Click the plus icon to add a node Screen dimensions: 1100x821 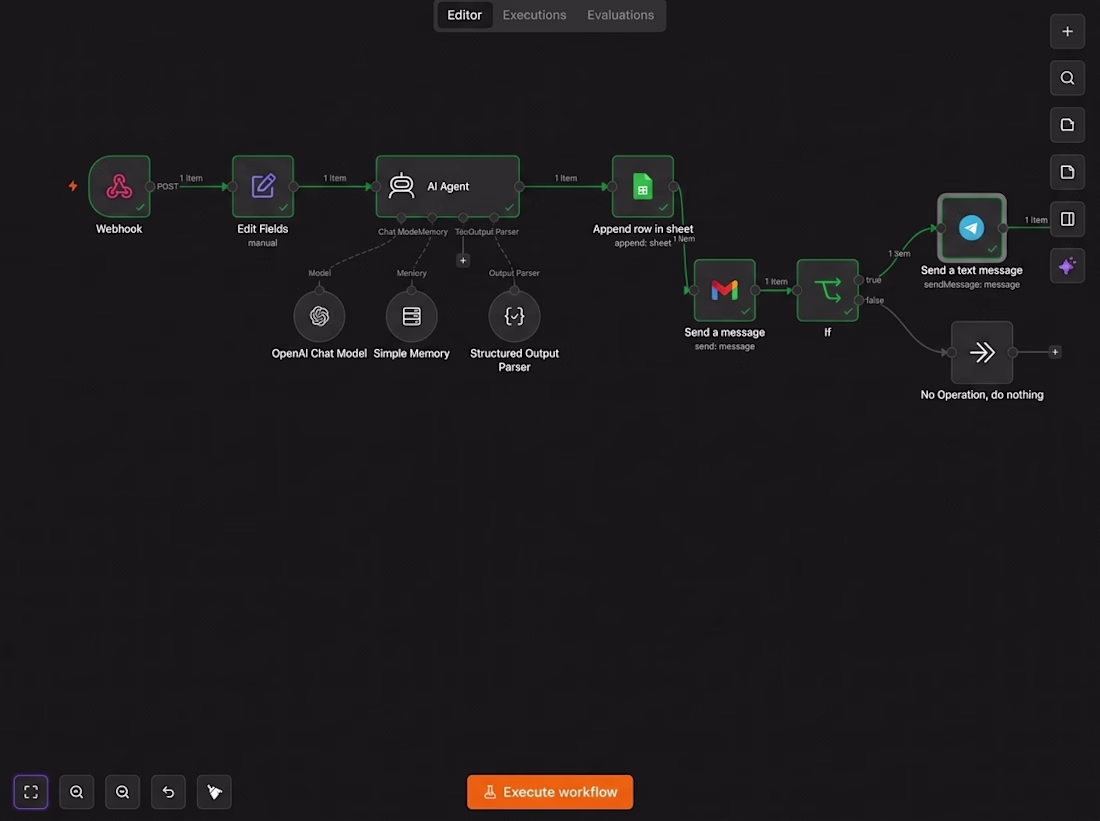(1067, 32)
